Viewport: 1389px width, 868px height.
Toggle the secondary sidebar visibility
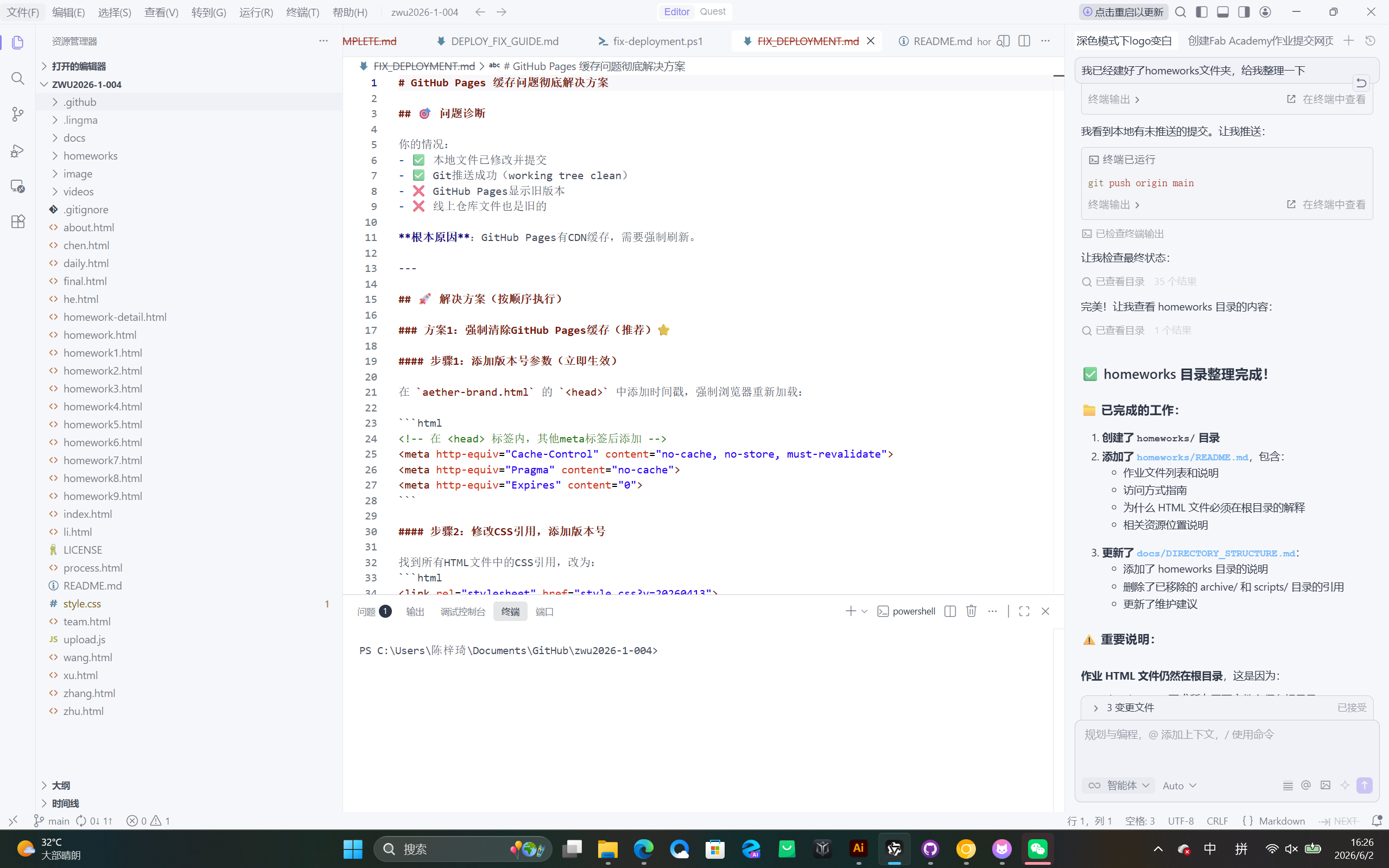point(1244,12)
